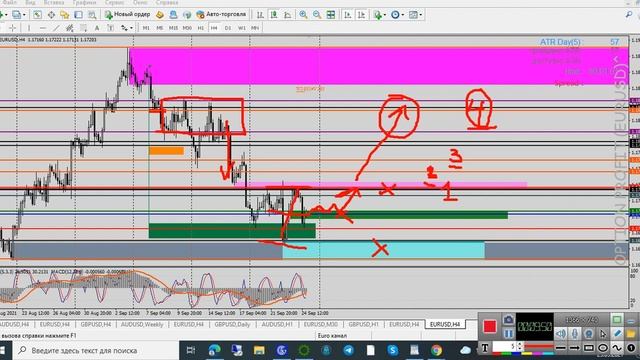This screenshot has width=640, height=360.
Task: Select the trendline tool
Action: [x=56, y=28]
